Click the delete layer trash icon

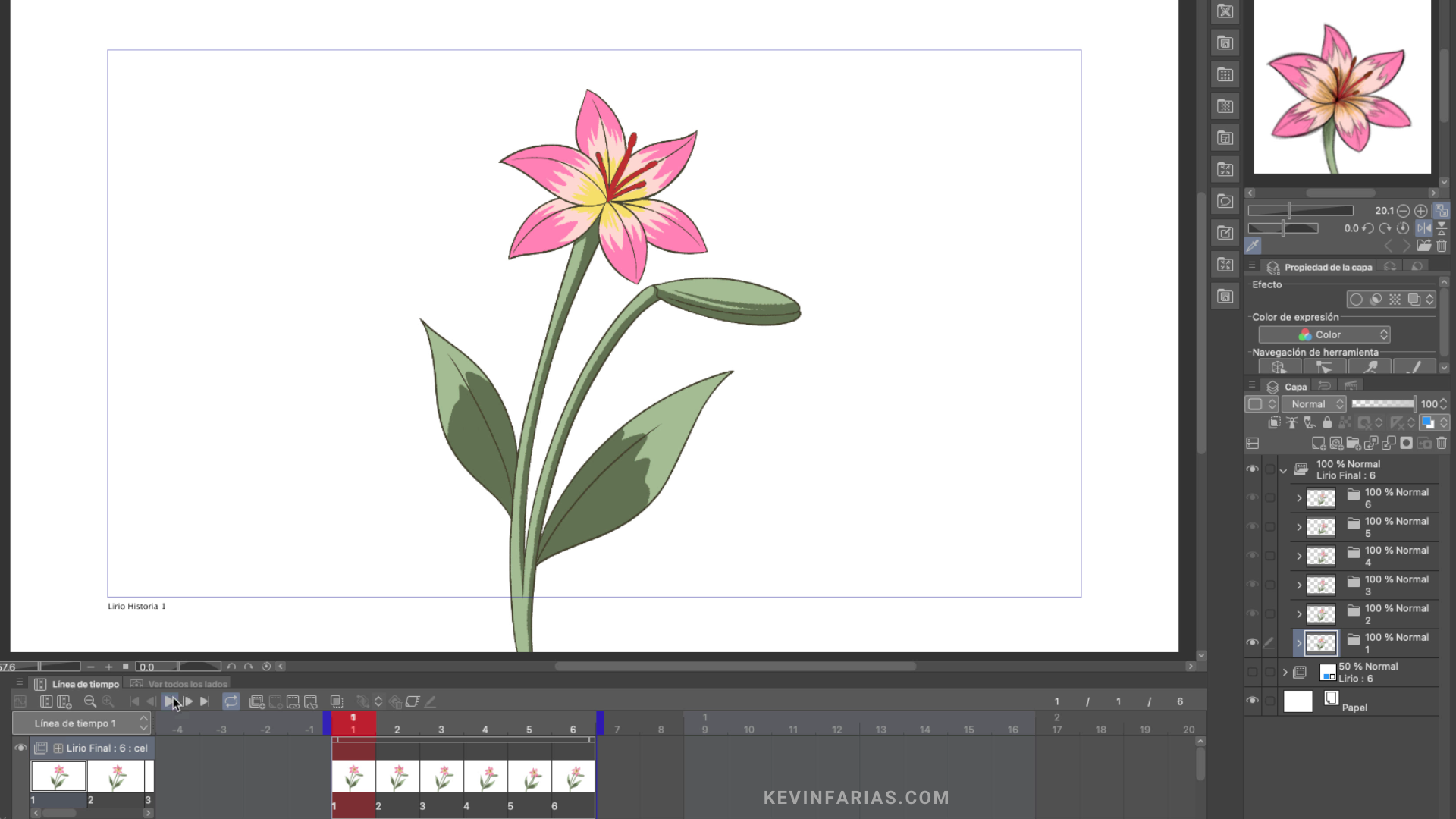[1442, 443]
